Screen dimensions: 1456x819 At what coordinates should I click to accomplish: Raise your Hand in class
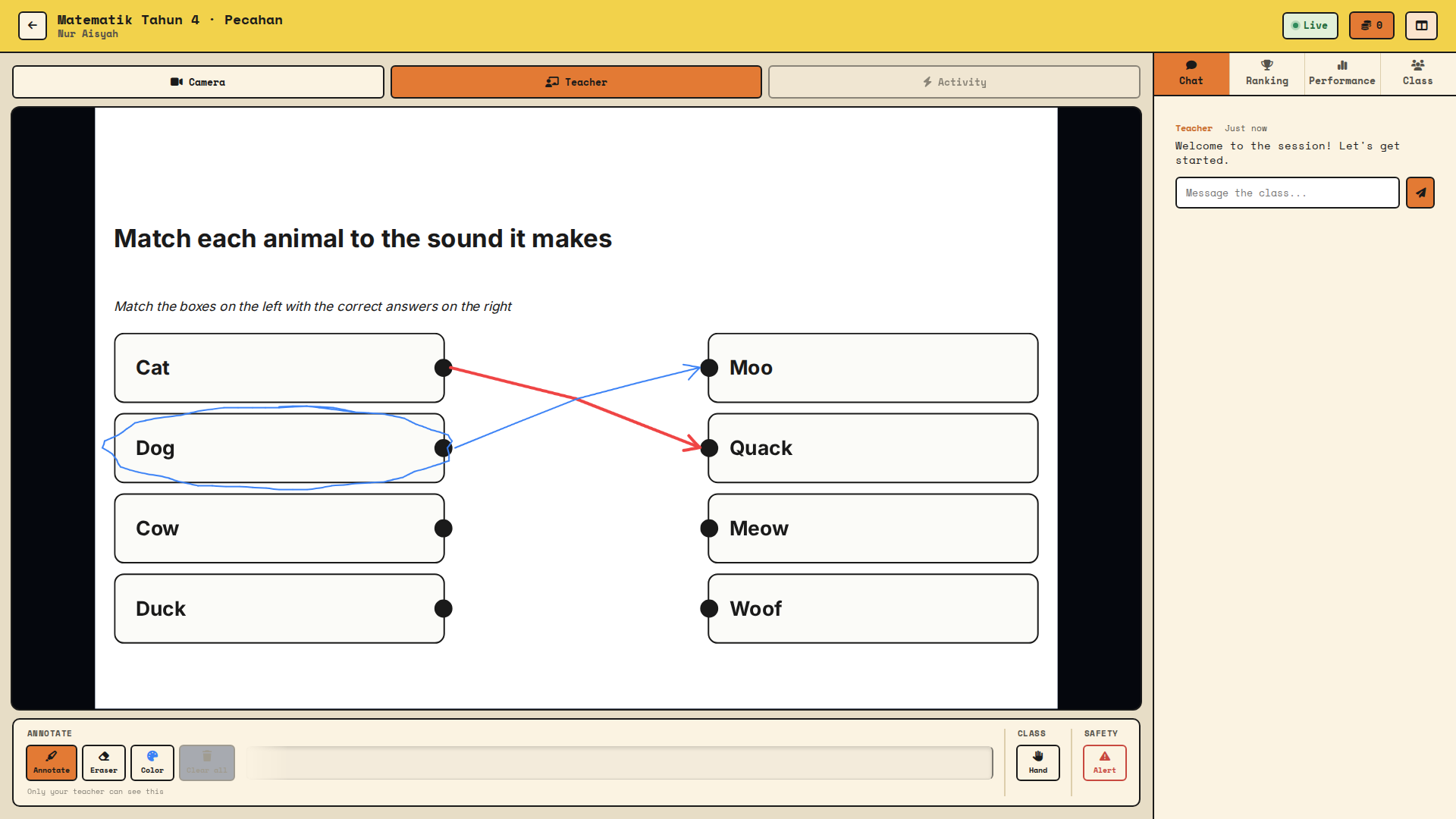coord(1037,762)
